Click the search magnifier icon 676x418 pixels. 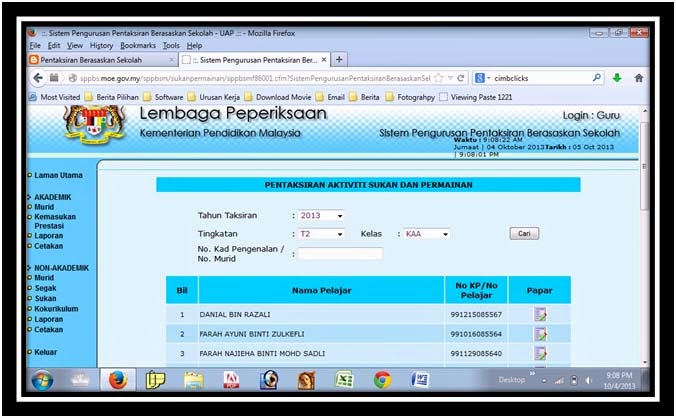(597, 78)
